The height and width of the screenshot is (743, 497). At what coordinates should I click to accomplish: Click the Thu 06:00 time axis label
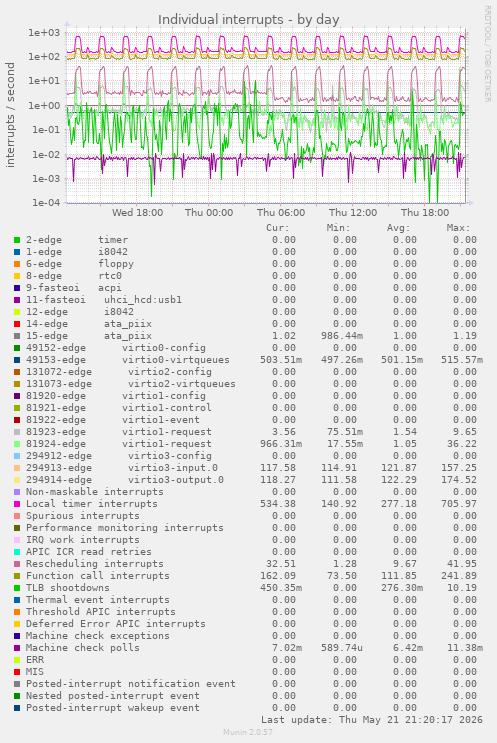pyautogui.click(x=281, y=213)
